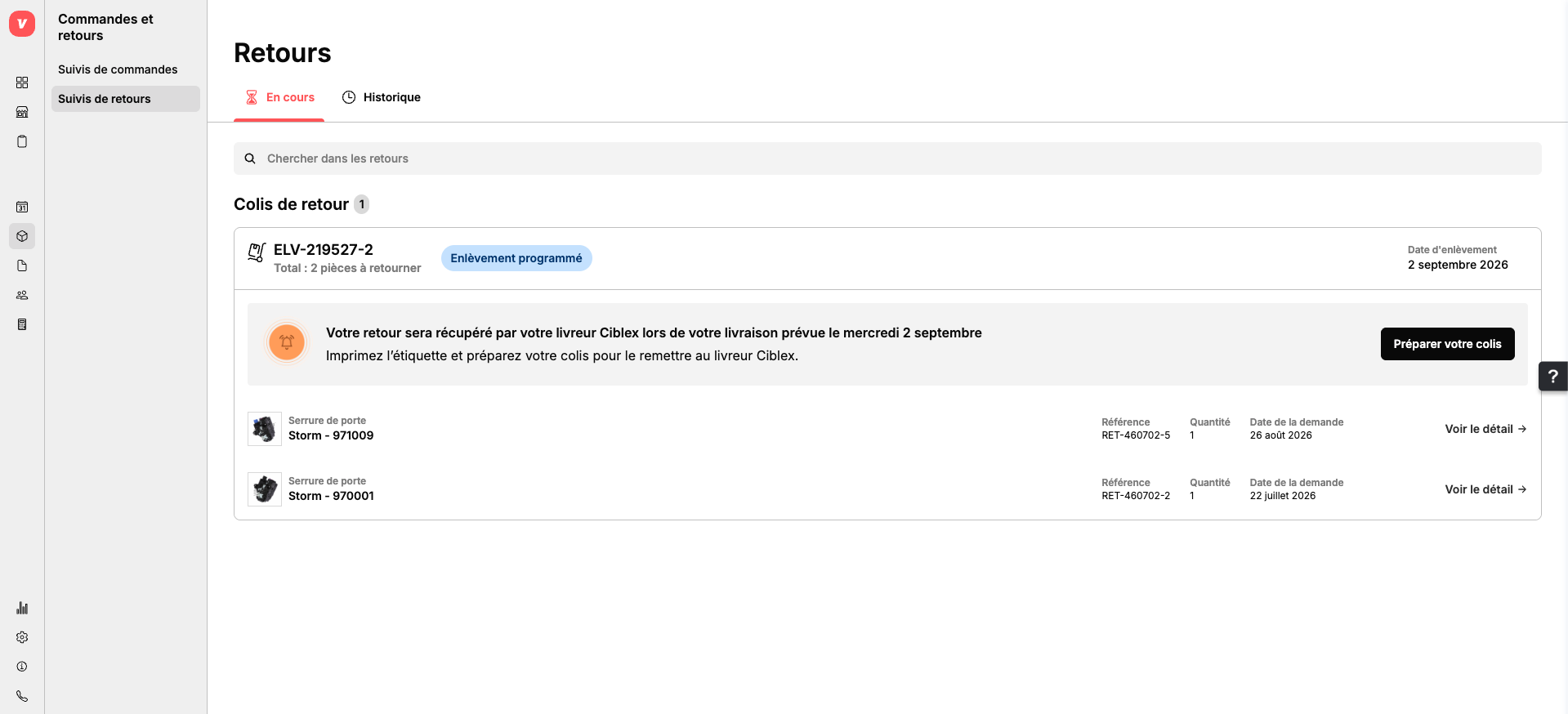This screenshot has height=714, width=1568.
Task: Open the question mark help widget
Action: pos(1552,376)
